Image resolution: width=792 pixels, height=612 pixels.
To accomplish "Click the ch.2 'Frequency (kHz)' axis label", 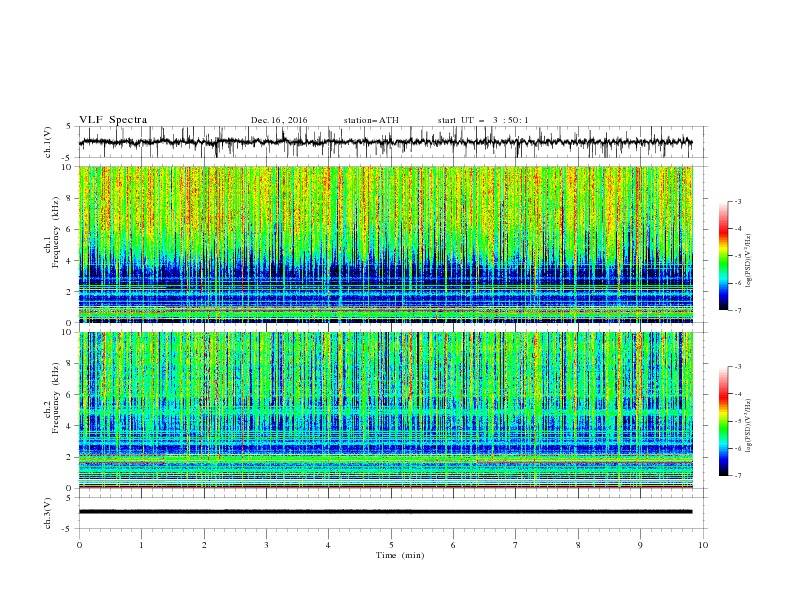I will click(x=55, y=397).
